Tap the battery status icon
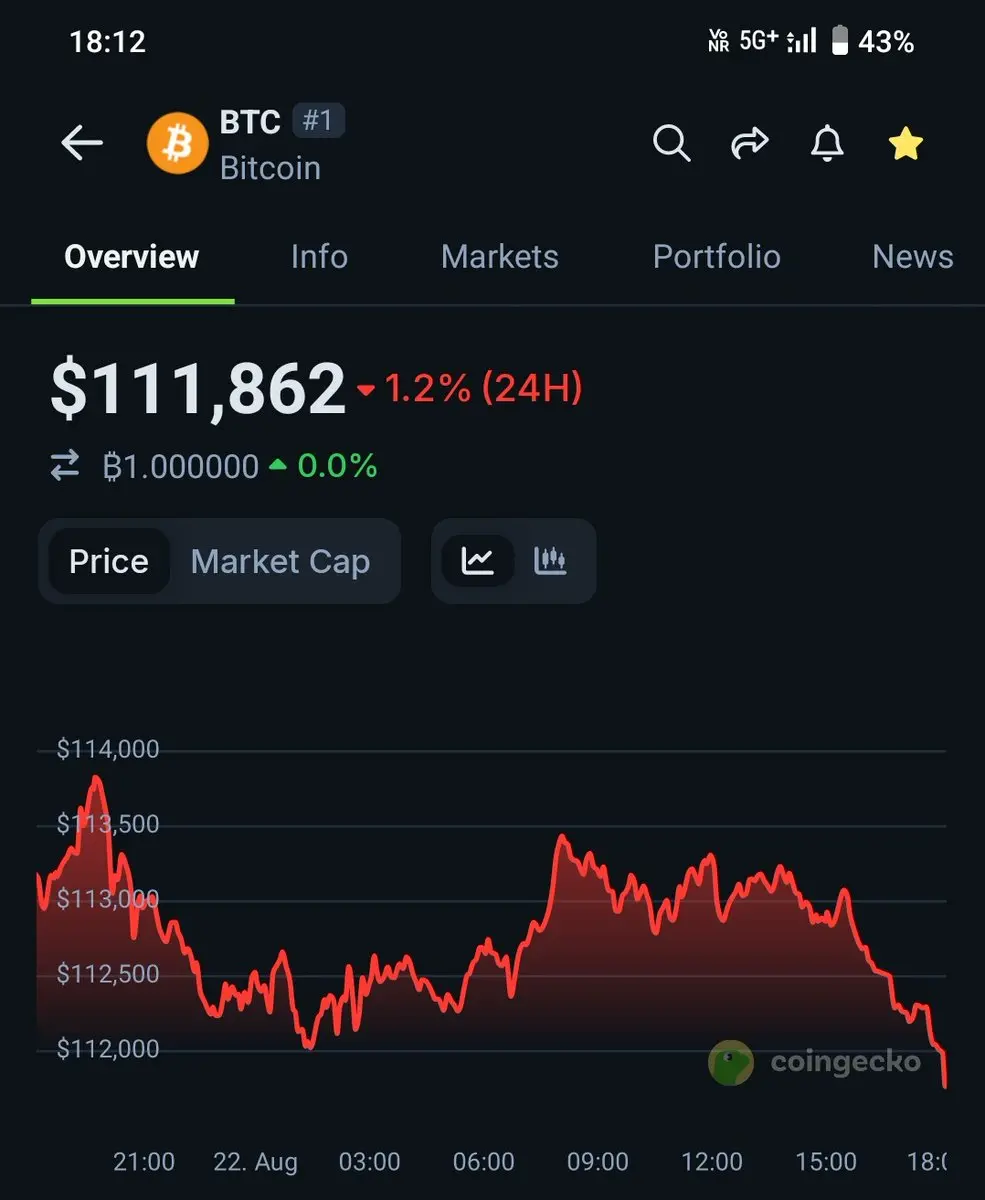Screen dimensions: 985x1200 [x=840, y=41]
